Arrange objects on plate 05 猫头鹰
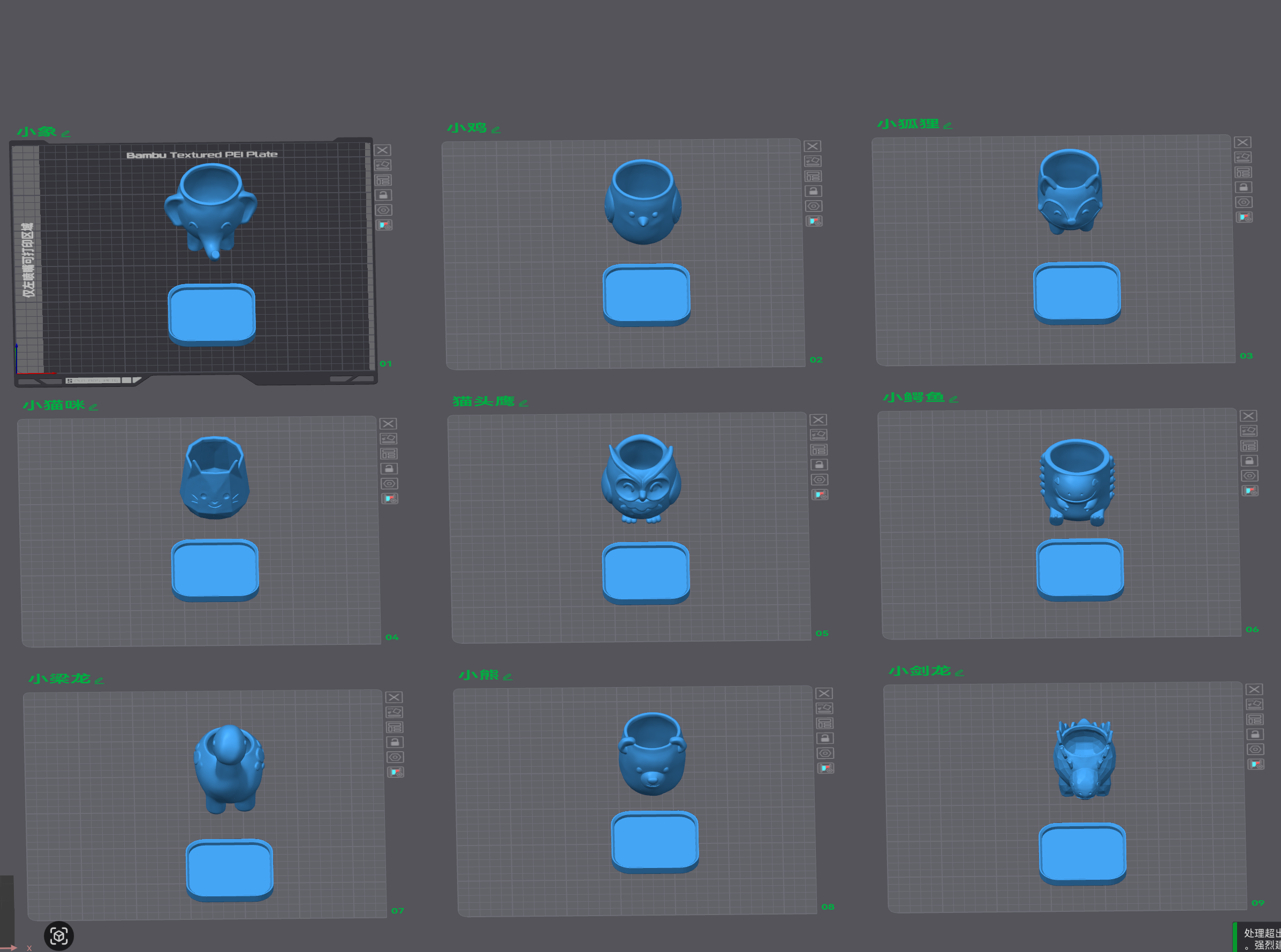The width and height of the screenshot is (1281, 952). click(819, 450)
